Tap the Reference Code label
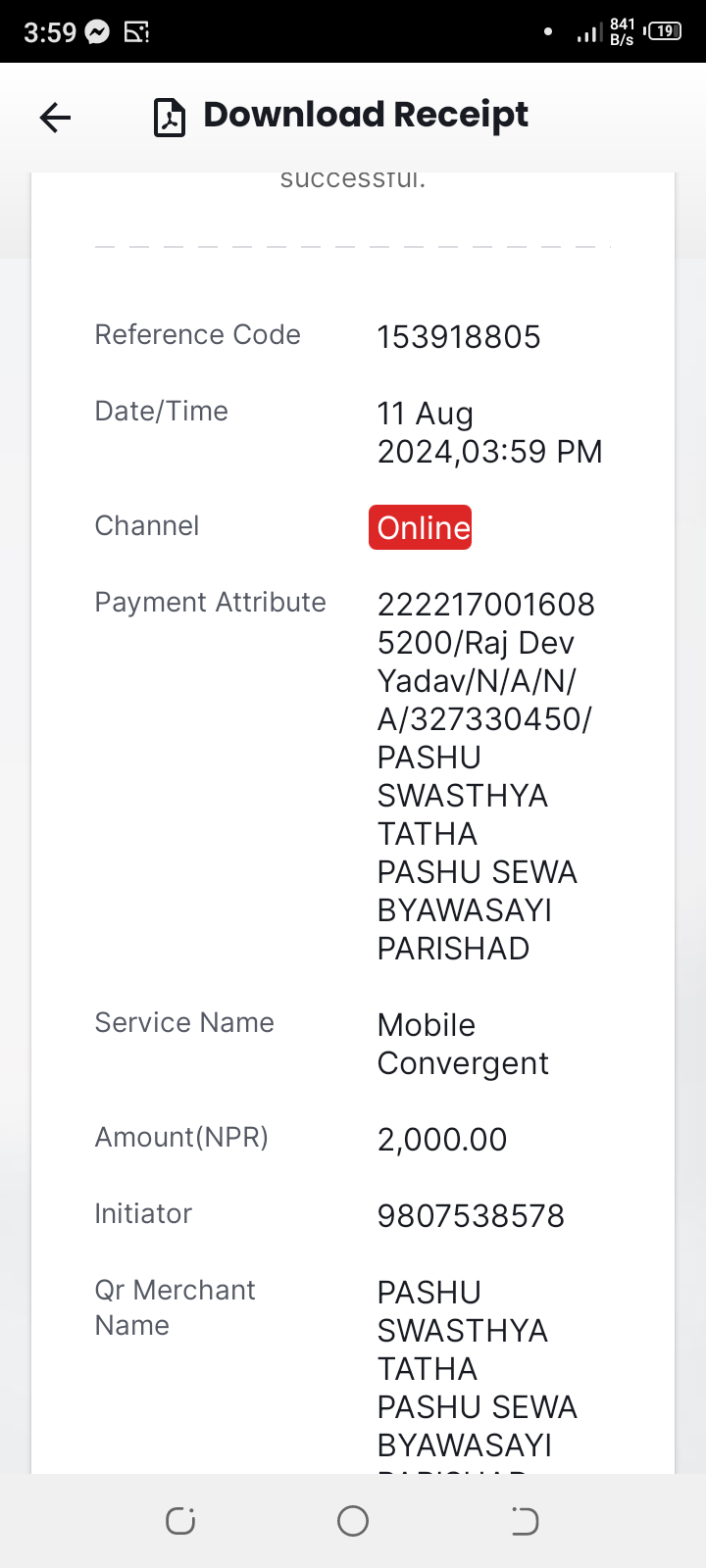Viewport: 706px width, 1568px height. [197, 334]
